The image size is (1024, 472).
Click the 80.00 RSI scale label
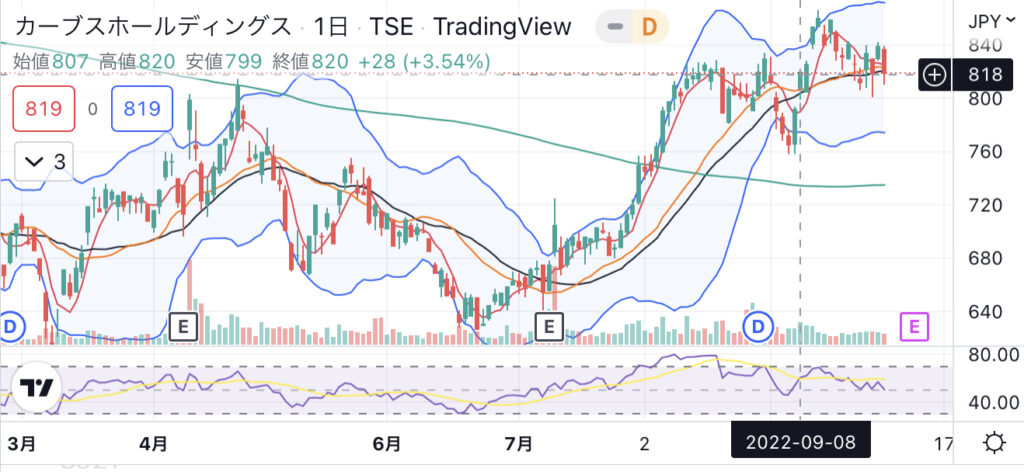click(x=993, y=356)
